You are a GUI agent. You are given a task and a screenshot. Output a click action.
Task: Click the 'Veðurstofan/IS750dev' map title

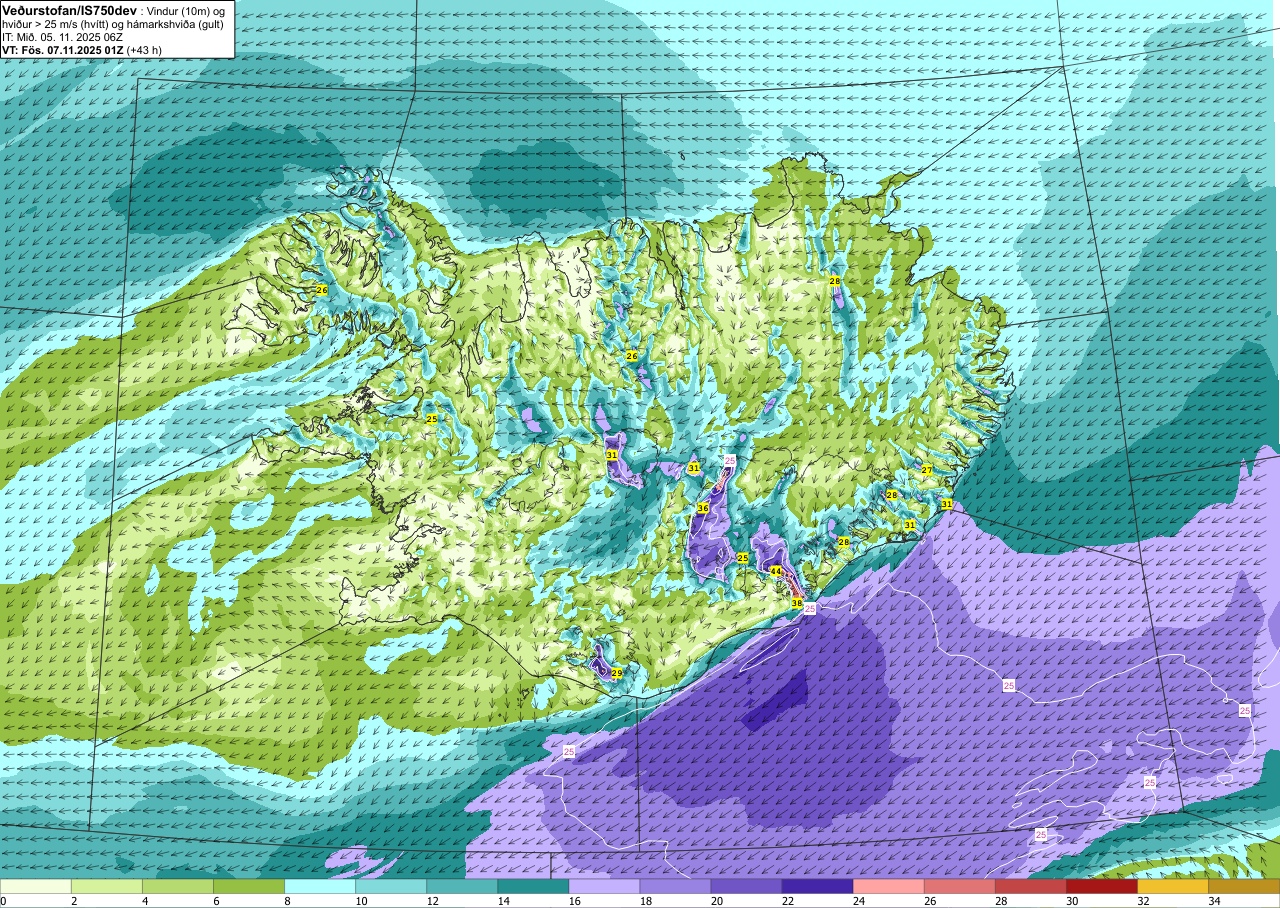(69, 9)
